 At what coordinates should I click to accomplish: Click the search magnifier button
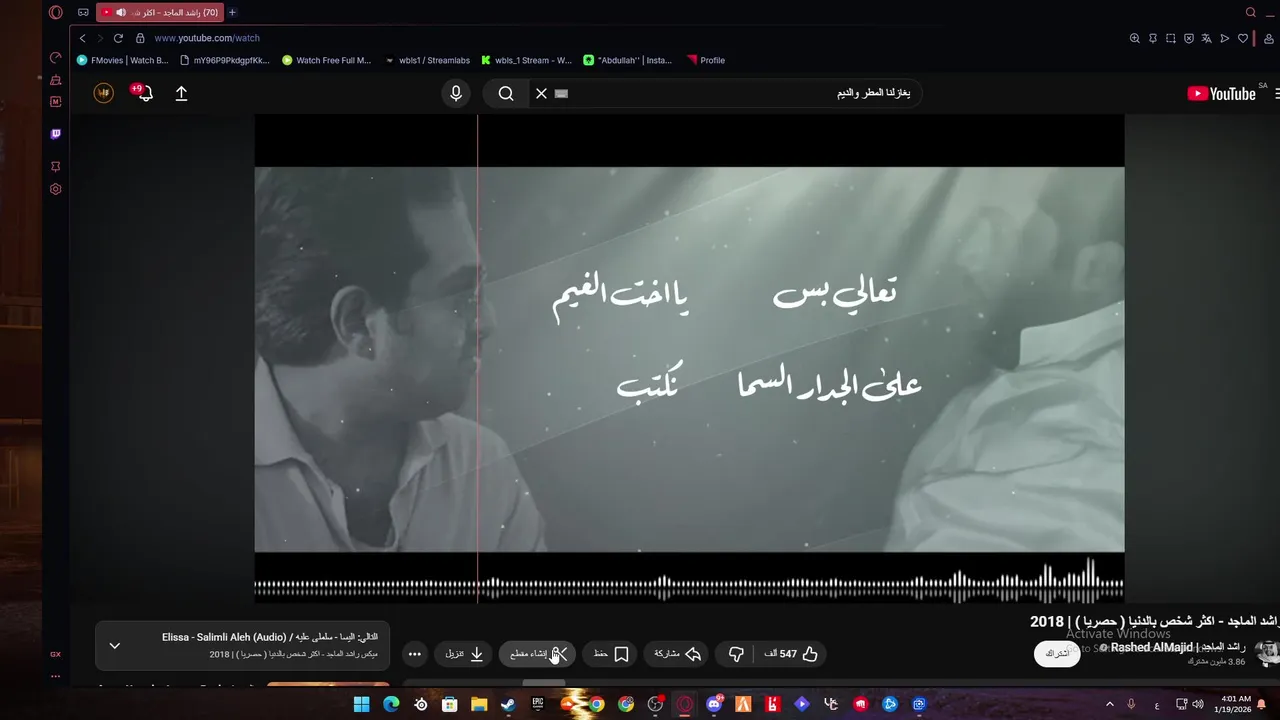click(x=506, y=93)
